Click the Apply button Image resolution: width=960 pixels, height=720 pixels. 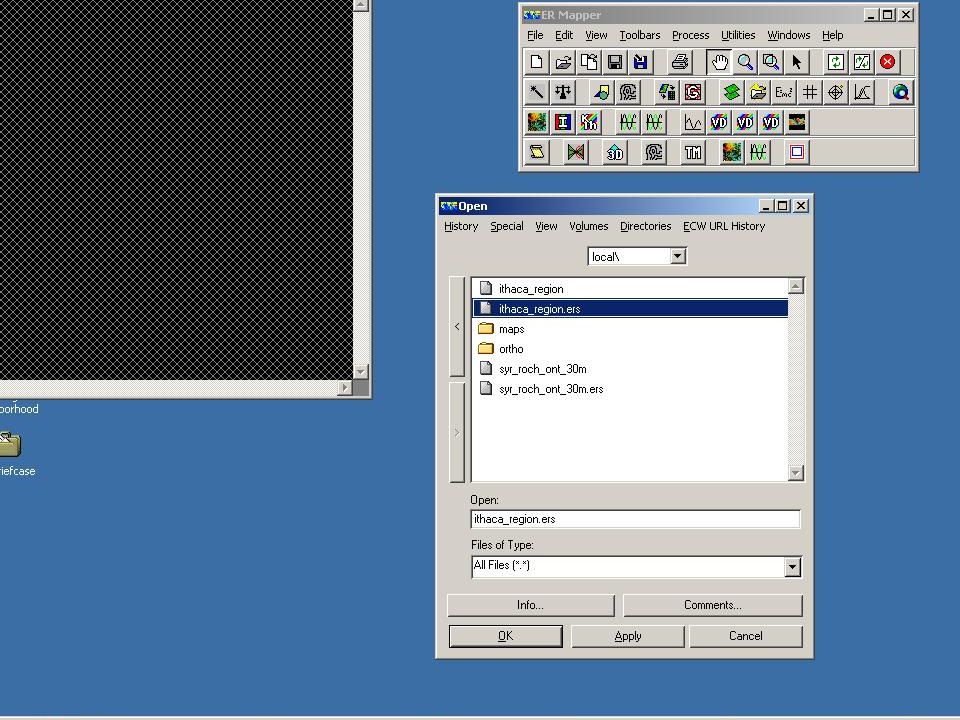tap(628, 636)
